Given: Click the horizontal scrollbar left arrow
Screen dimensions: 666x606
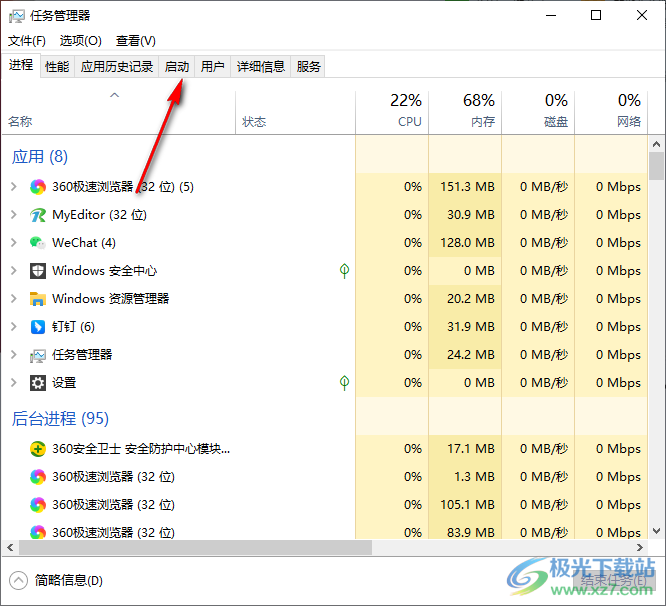Looking at the screenshot, I should (x=10, y=547).
